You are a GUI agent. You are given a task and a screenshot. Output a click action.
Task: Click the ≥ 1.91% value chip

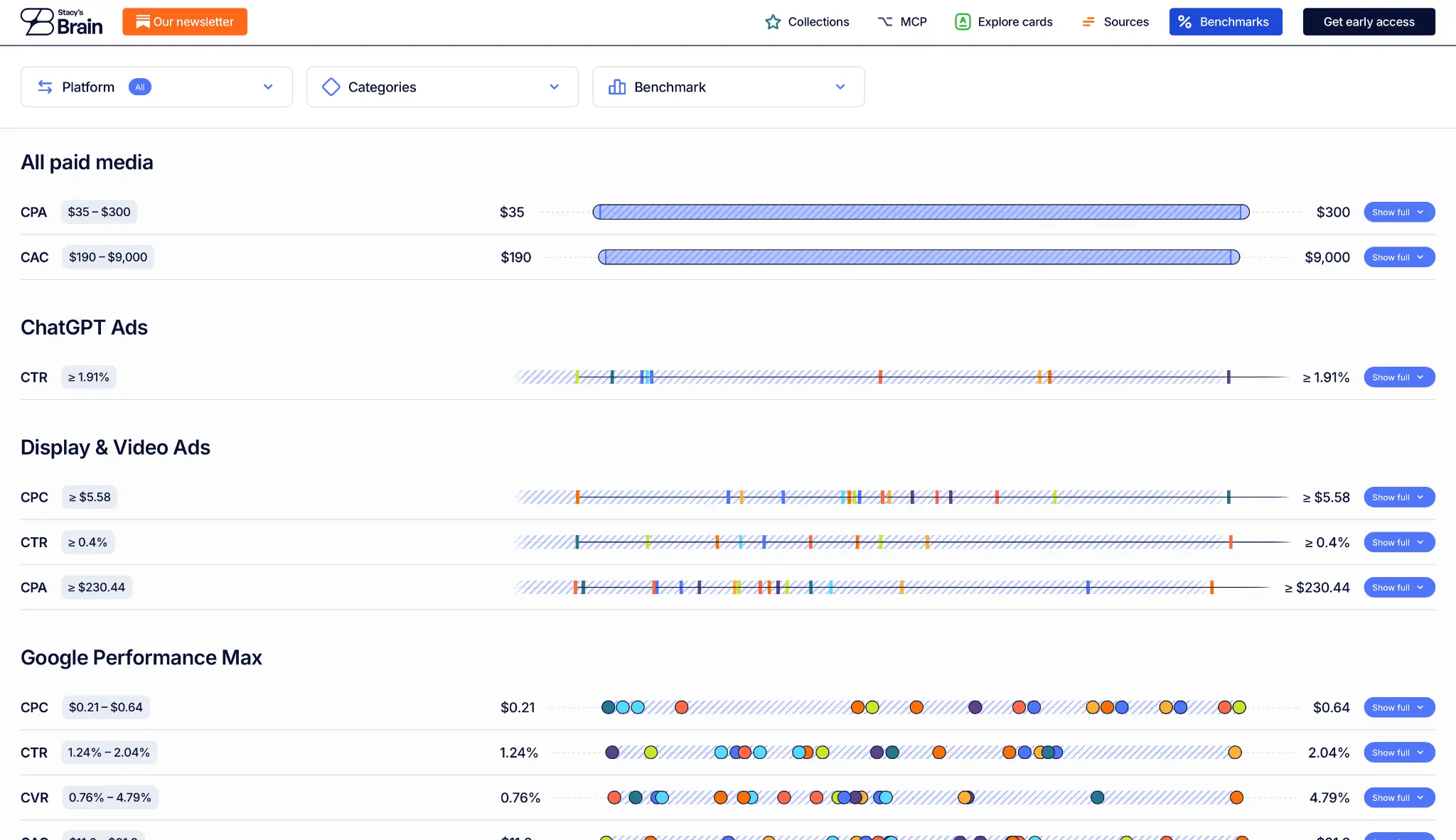(x=89, y=377)
